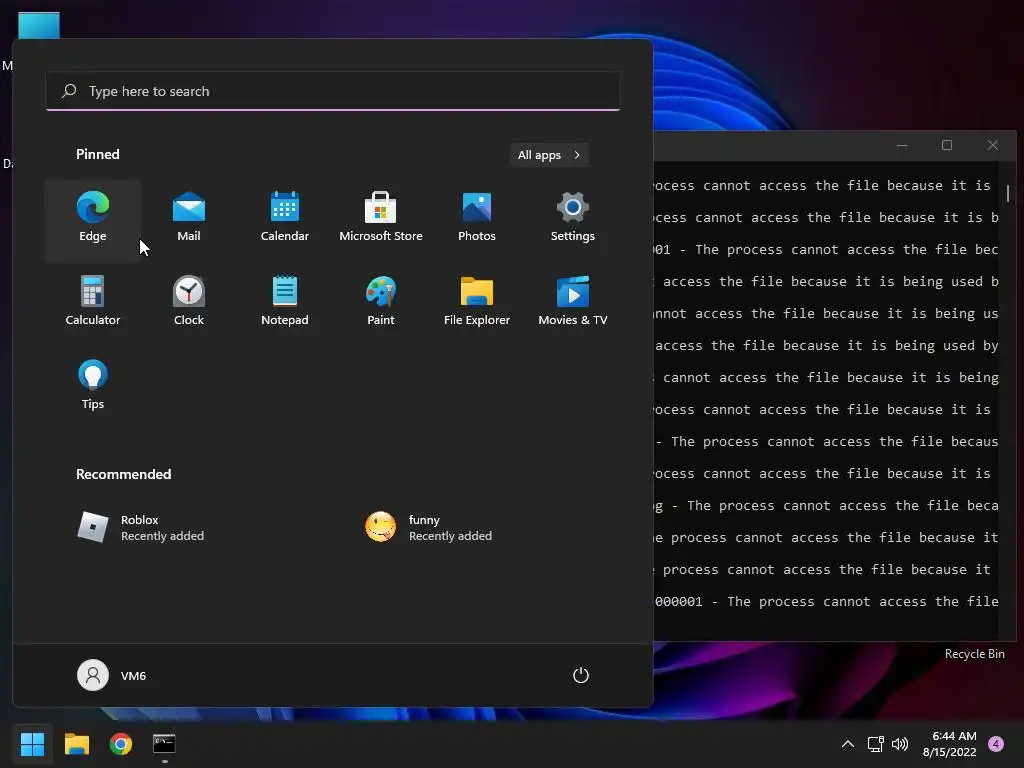Open the clock showing 6:44 AM

(x=950, y=744)
